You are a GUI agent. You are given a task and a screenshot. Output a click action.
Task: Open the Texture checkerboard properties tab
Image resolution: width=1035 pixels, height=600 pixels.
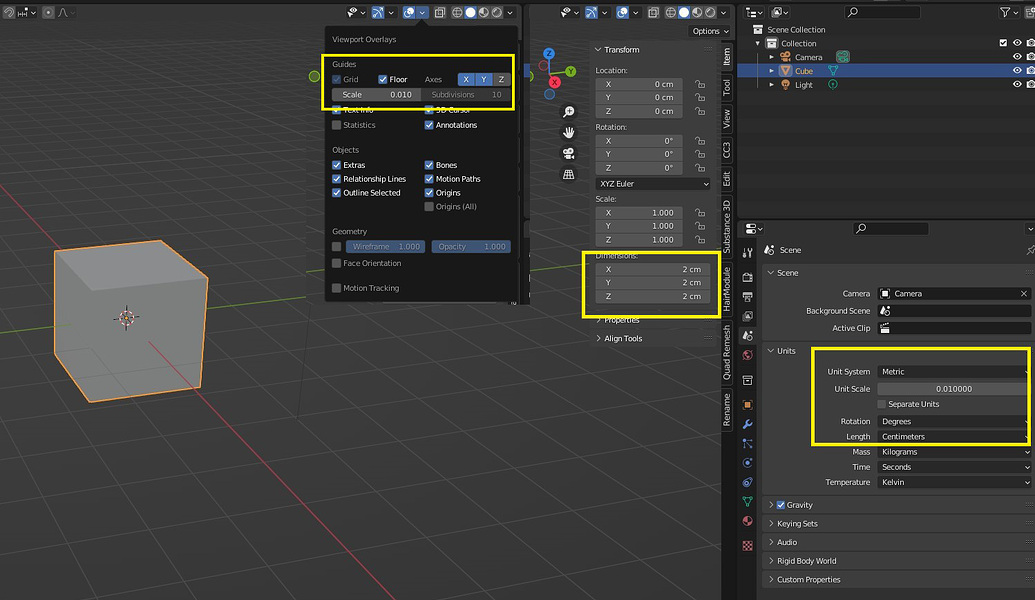(x=747, y=546)
